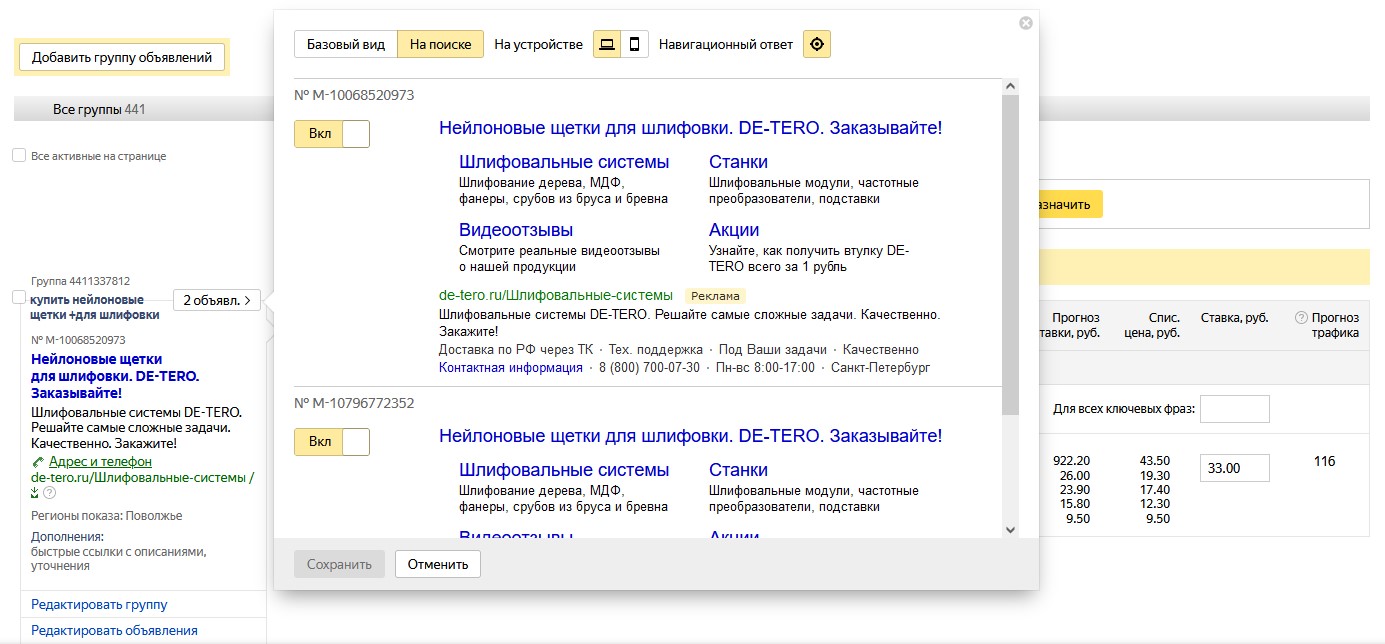Check Все активные на странице checkbox
Viewport: 1385px width, 644px height.
coord(19,156)
